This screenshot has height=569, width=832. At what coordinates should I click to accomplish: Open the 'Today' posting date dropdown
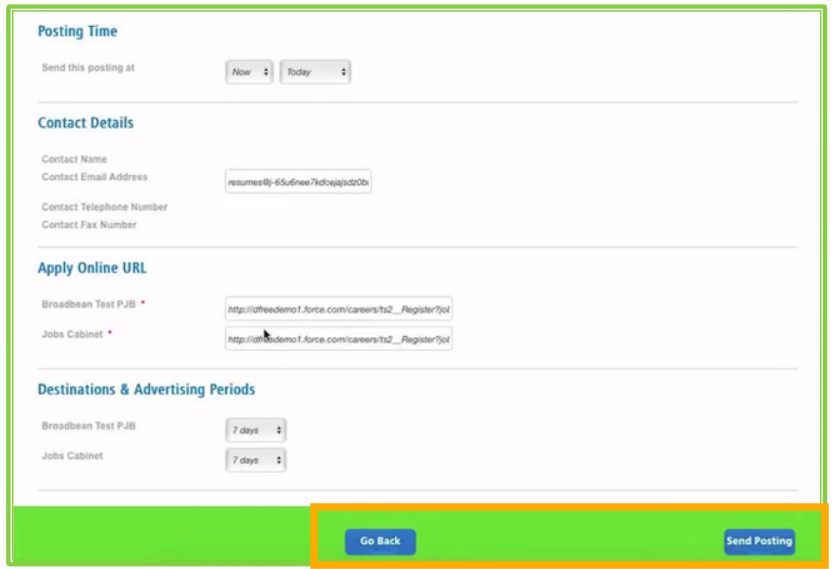point(315,72)
